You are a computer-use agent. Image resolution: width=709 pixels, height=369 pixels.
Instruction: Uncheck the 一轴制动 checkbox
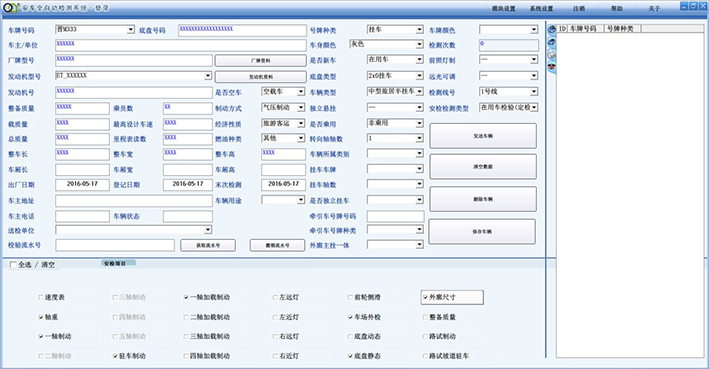pyautogui.click(x=41, y=336)
